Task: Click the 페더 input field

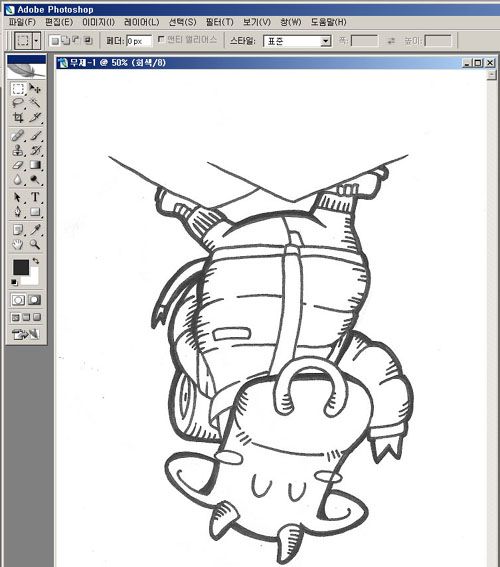Action: click(x=139, y=41)
